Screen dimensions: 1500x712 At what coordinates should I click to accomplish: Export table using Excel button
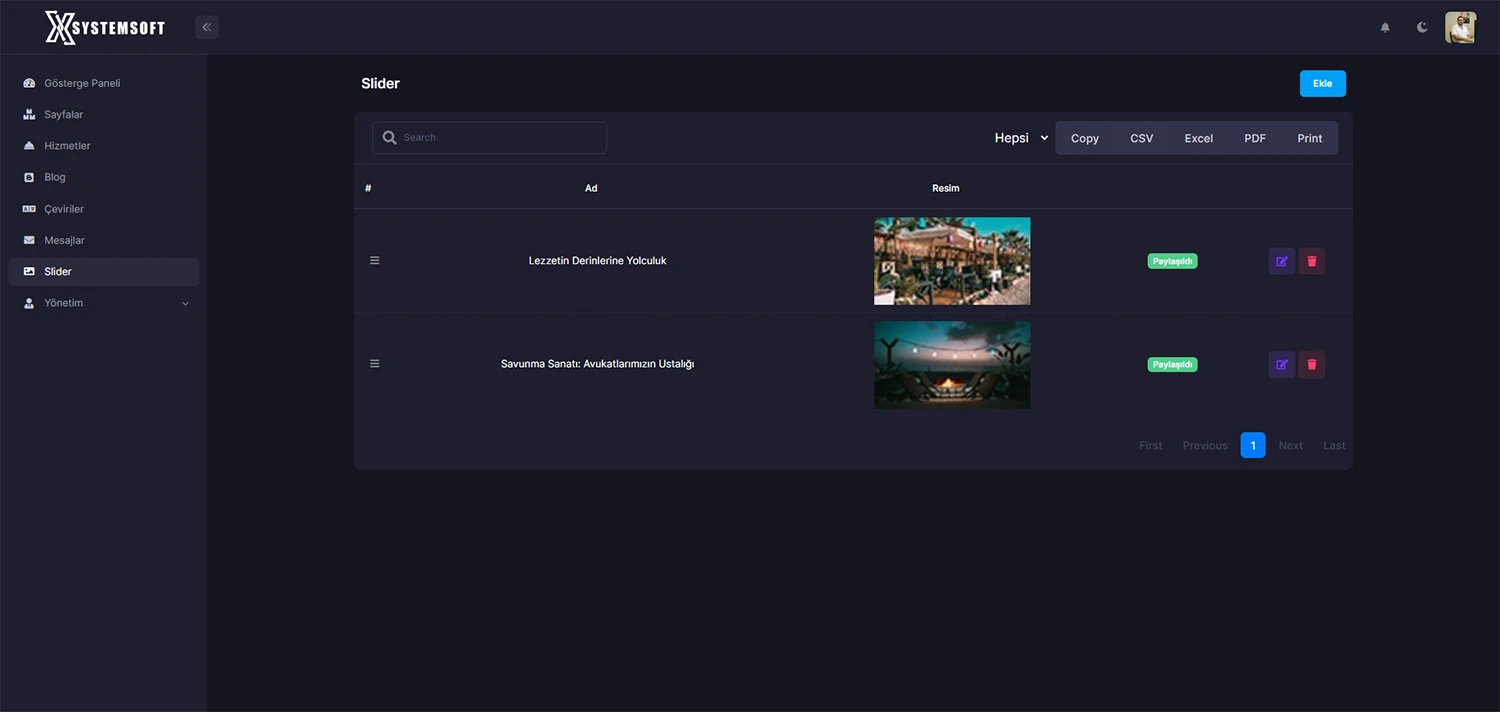coord(1198,138)
